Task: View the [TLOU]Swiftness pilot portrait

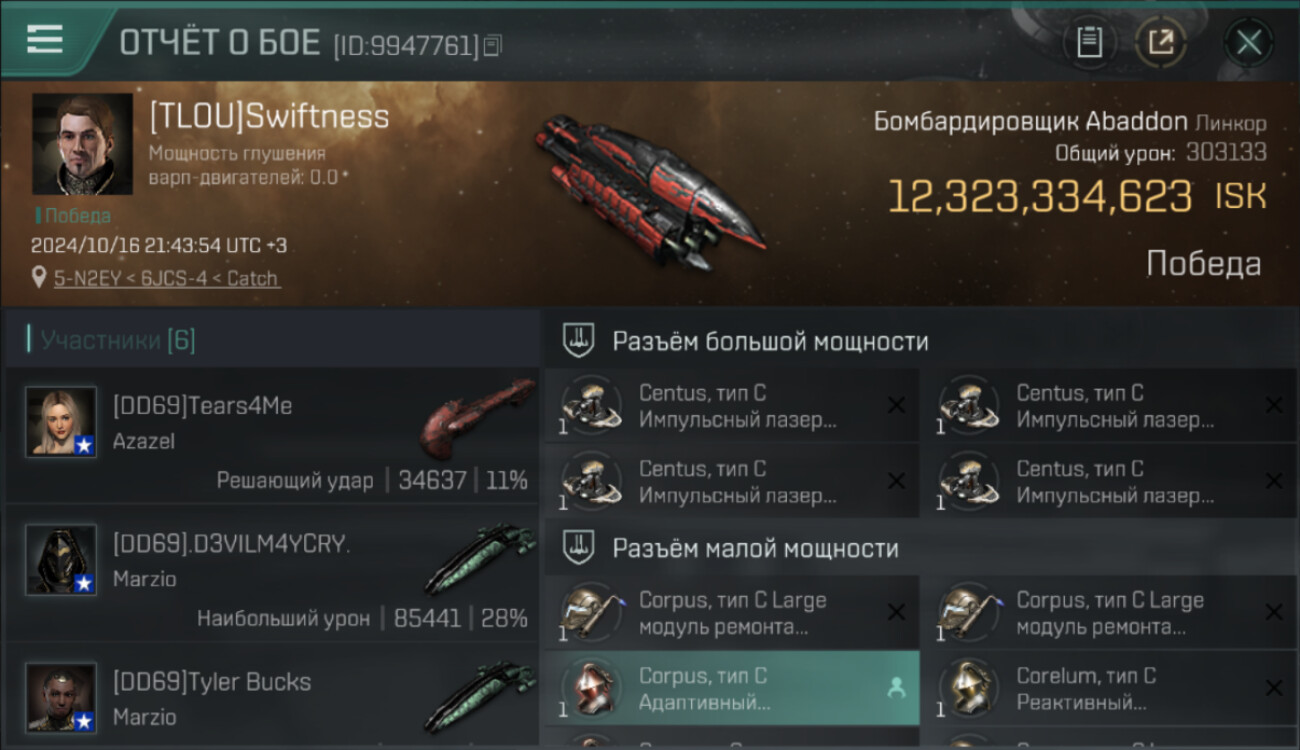Action: [82, 144]
